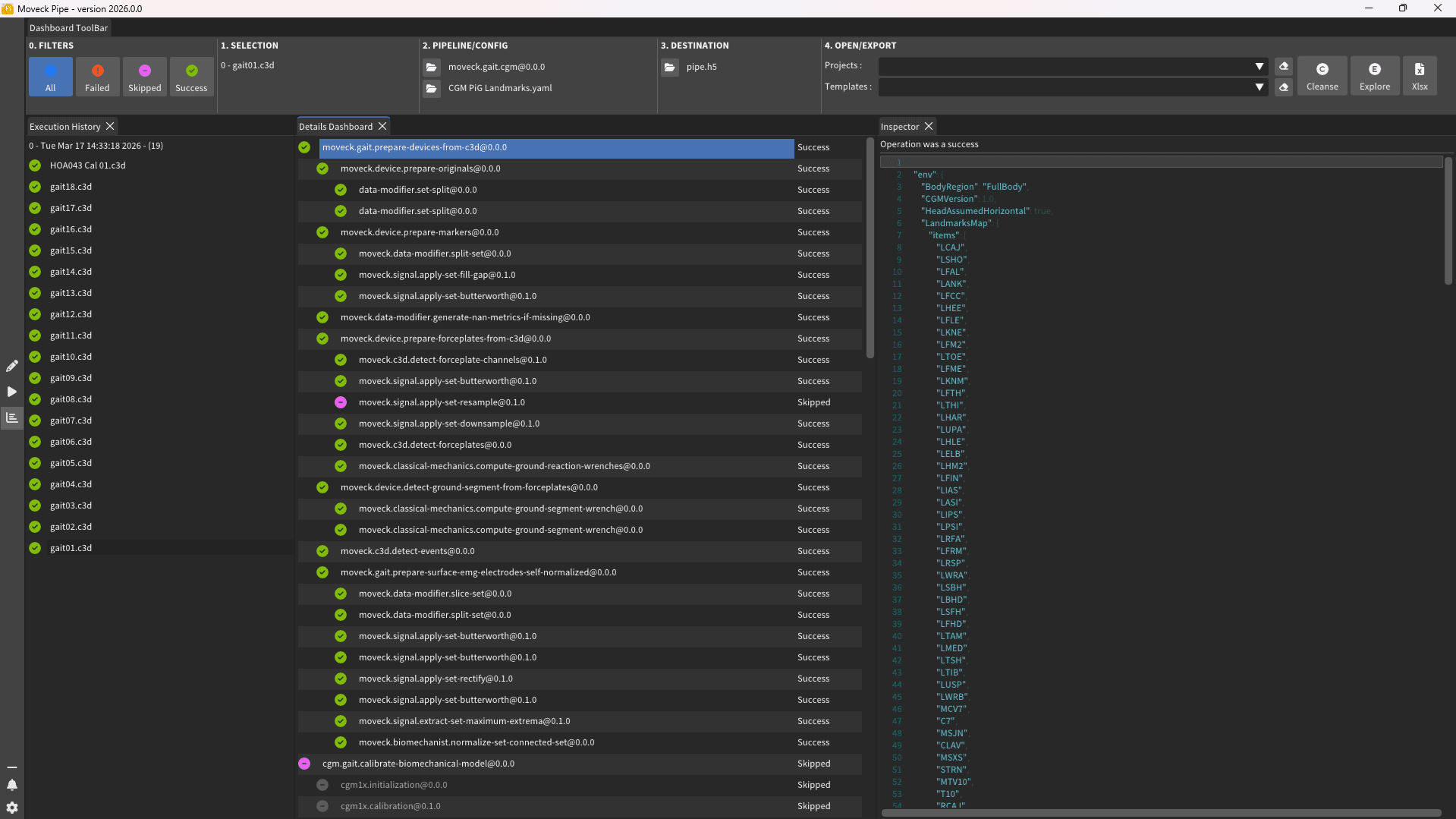The width and height of the screenshot is (1456, 819).
Task: Click the play run icon in sidebar
Action: coord(12,392)
